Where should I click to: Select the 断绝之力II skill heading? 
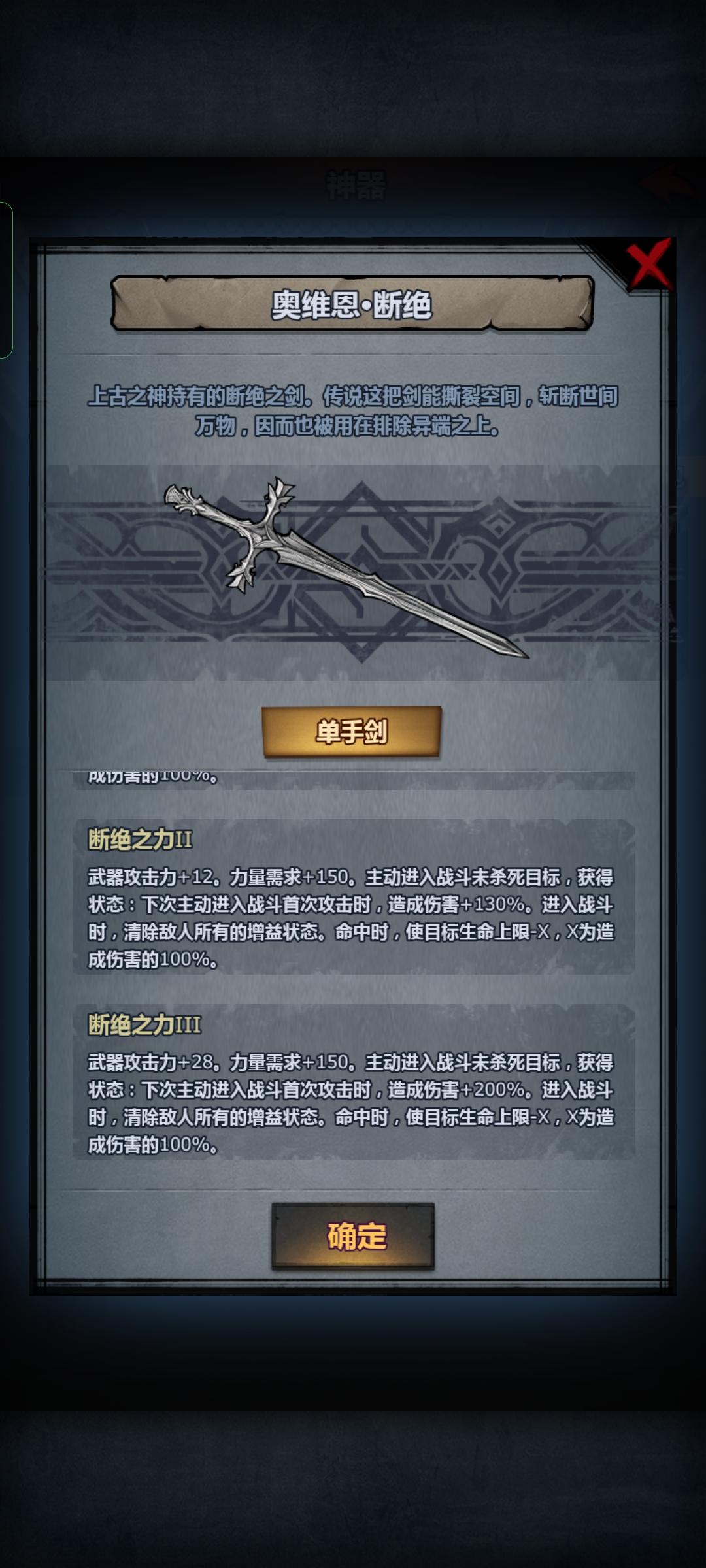(x=141, y=840)
